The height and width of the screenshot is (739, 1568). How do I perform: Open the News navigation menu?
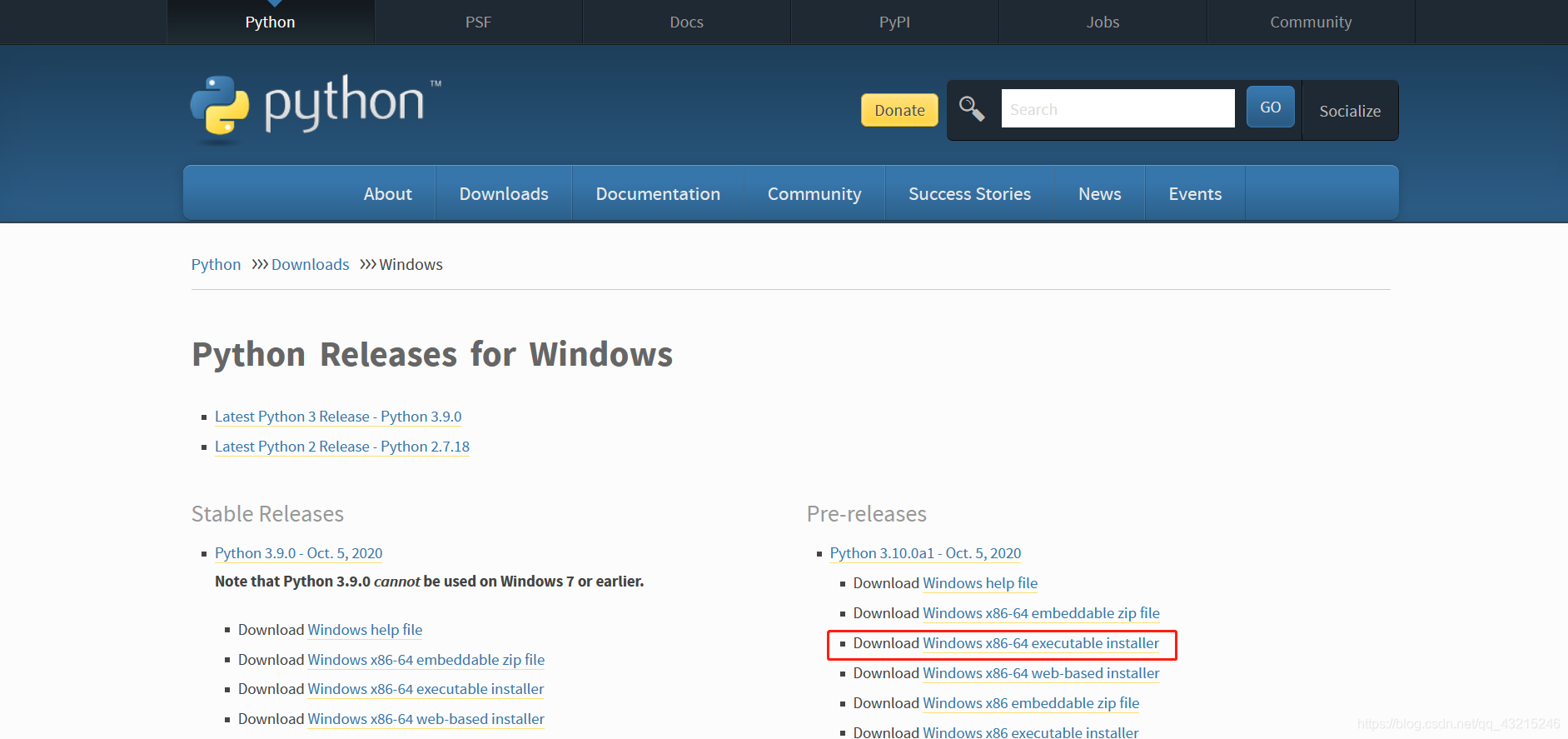coord(1099,193)
